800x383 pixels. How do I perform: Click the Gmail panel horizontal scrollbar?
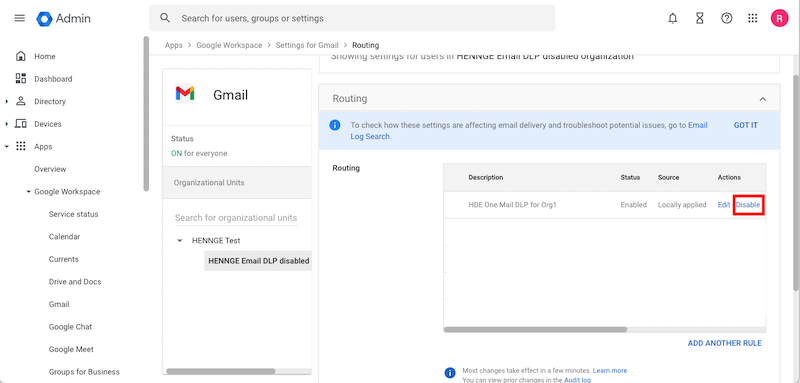[221, 371]
